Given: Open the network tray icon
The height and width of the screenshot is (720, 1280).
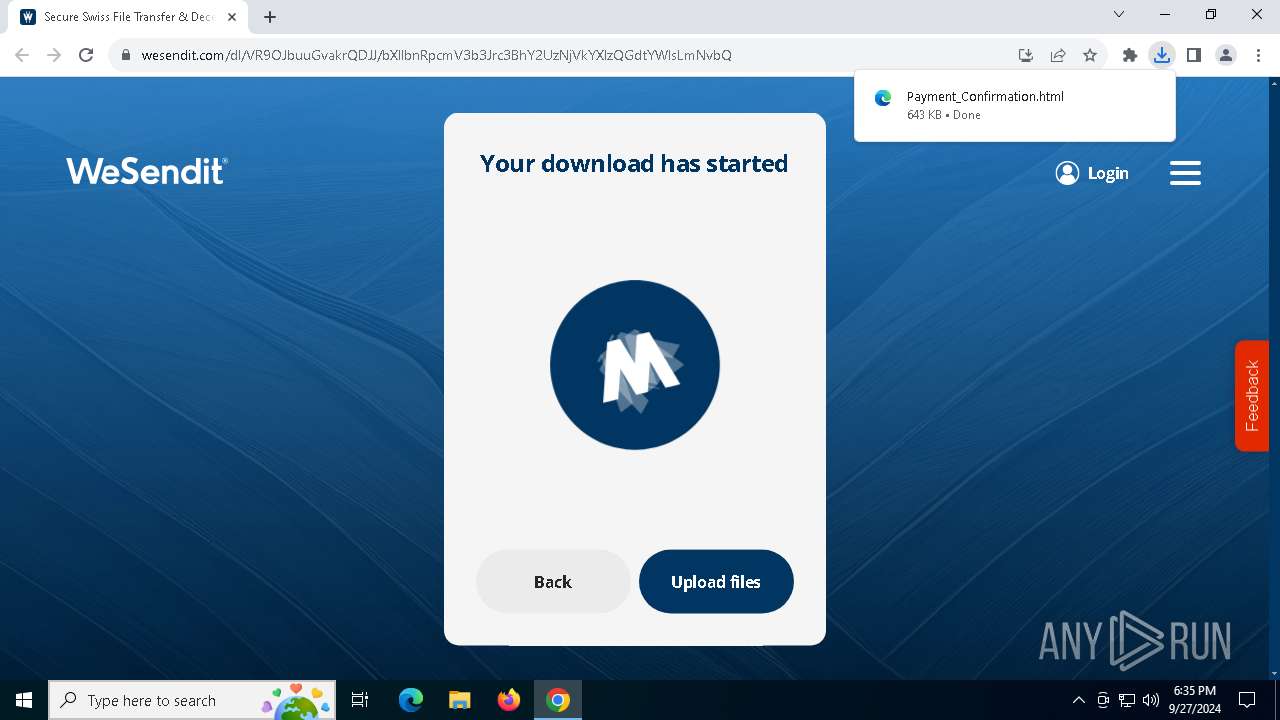Looking at the screenshot, I should [x=1127, y=700].
